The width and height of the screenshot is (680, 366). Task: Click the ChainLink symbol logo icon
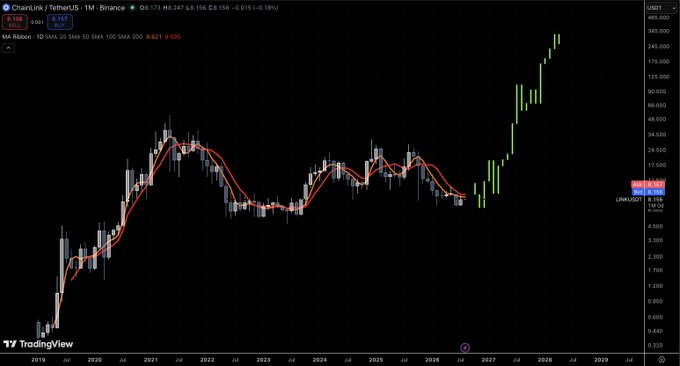coord(6,7)
